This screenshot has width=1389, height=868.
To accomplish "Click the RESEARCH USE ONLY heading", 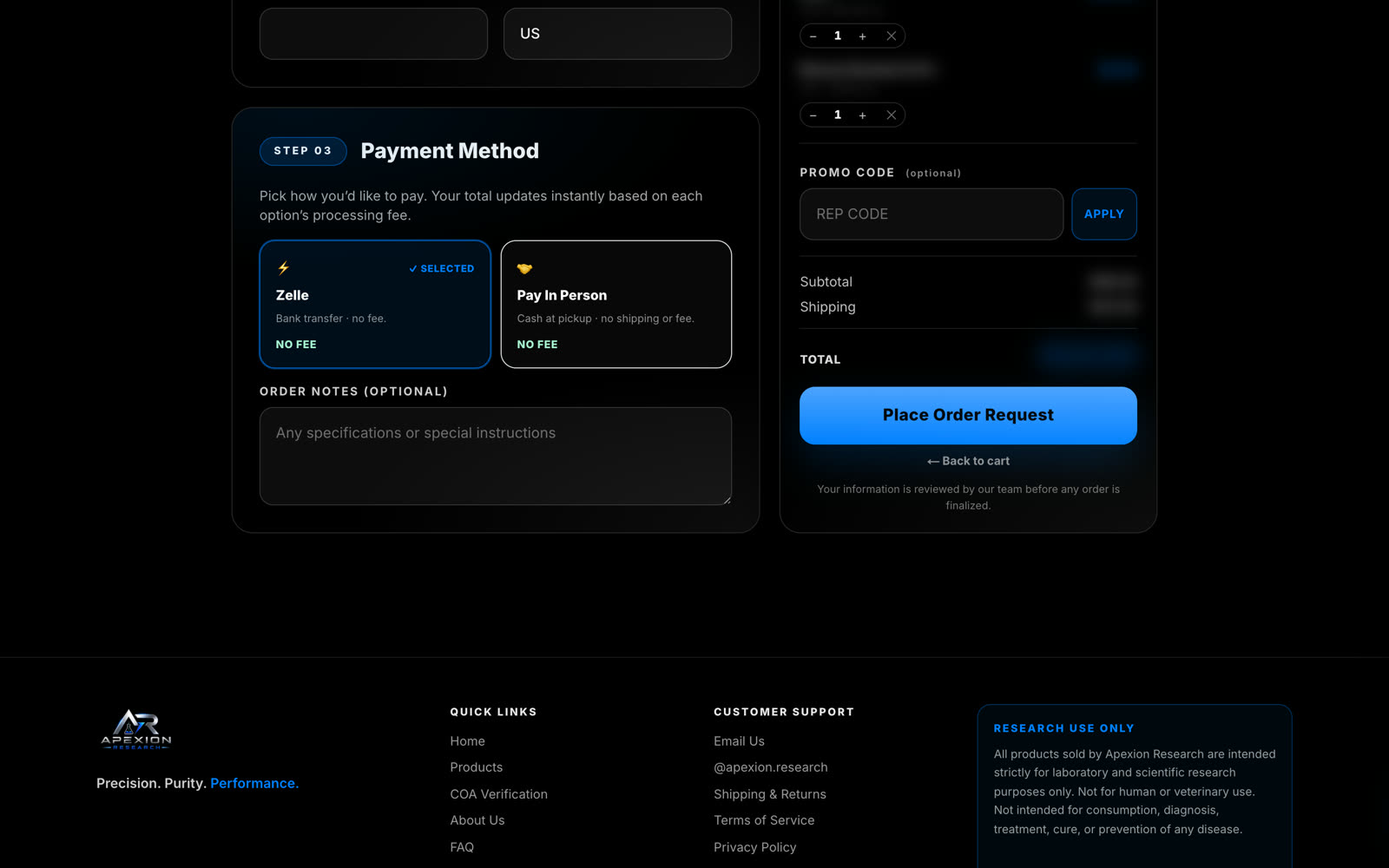I will click(x=1063, y=728).
